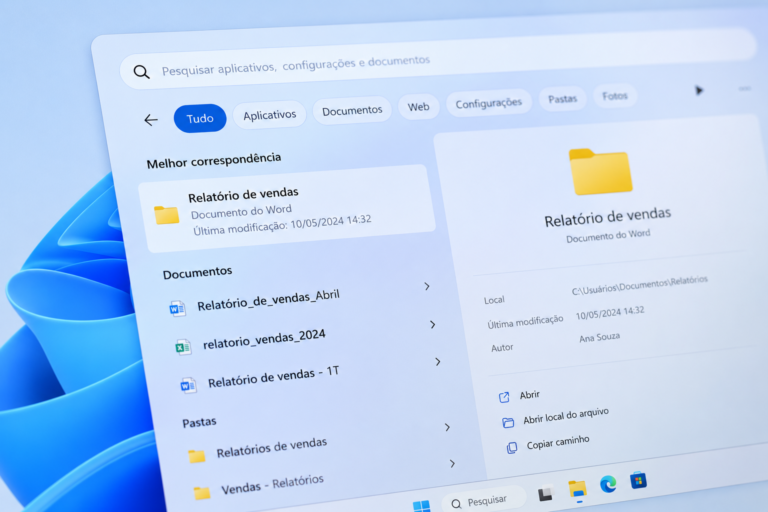
Task: Show more filters with the arrow
Action: [x=698, y=90]
